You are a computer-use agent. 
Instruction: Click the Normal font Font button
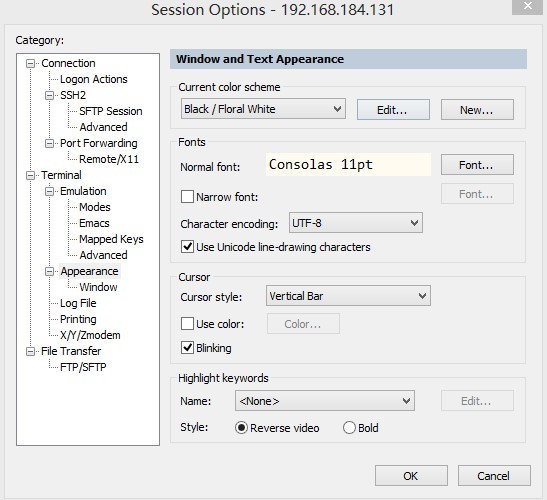(x=477, y=165)
